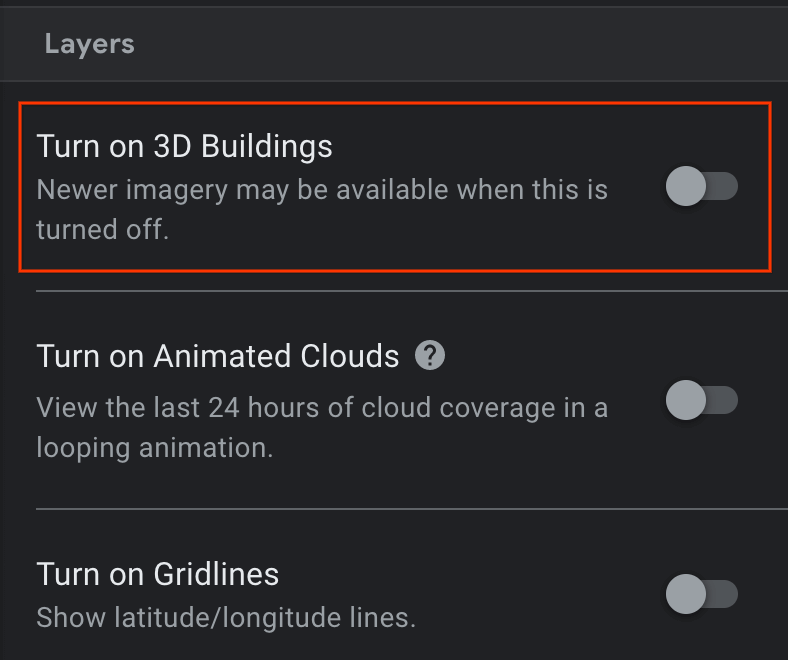Select the "Turn on 3D Buildings" label
The height and width of the screenshot is (660, 788).
click(x=184, y=146)
